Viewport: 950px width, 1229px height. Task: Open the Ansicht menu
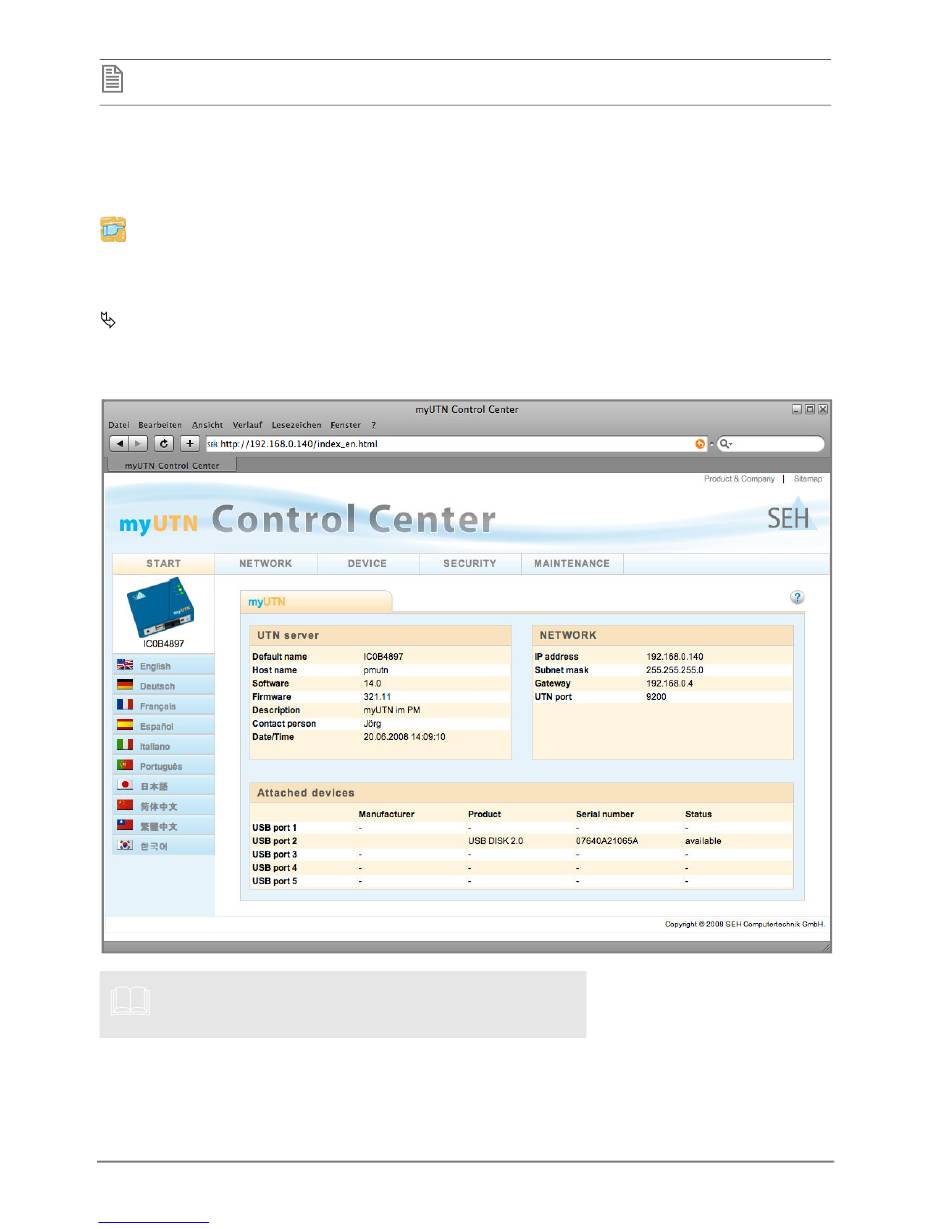point(208,425)
